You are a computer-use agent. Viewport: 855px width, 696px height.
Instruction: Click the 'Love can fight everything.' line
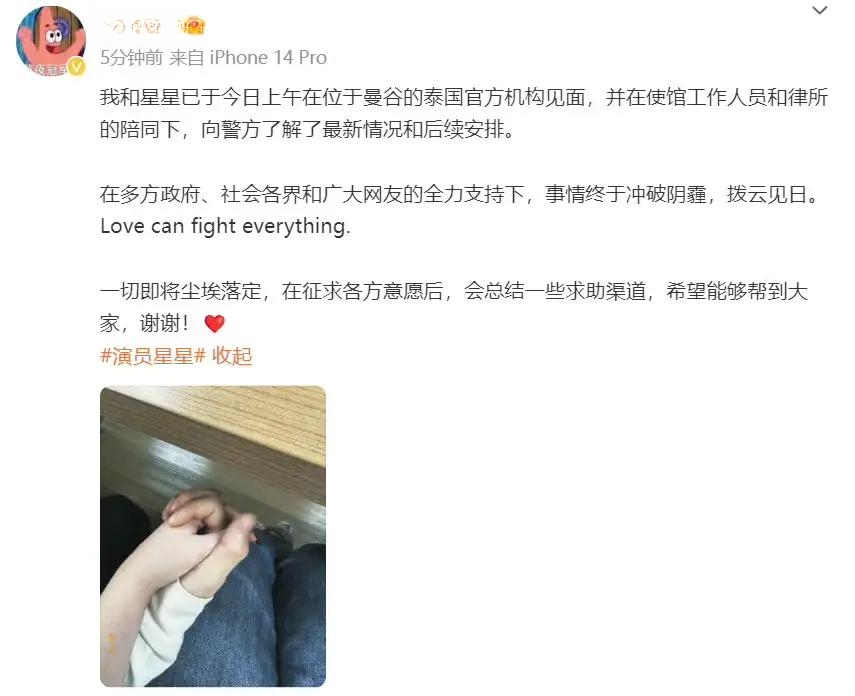tap(225, 226)
